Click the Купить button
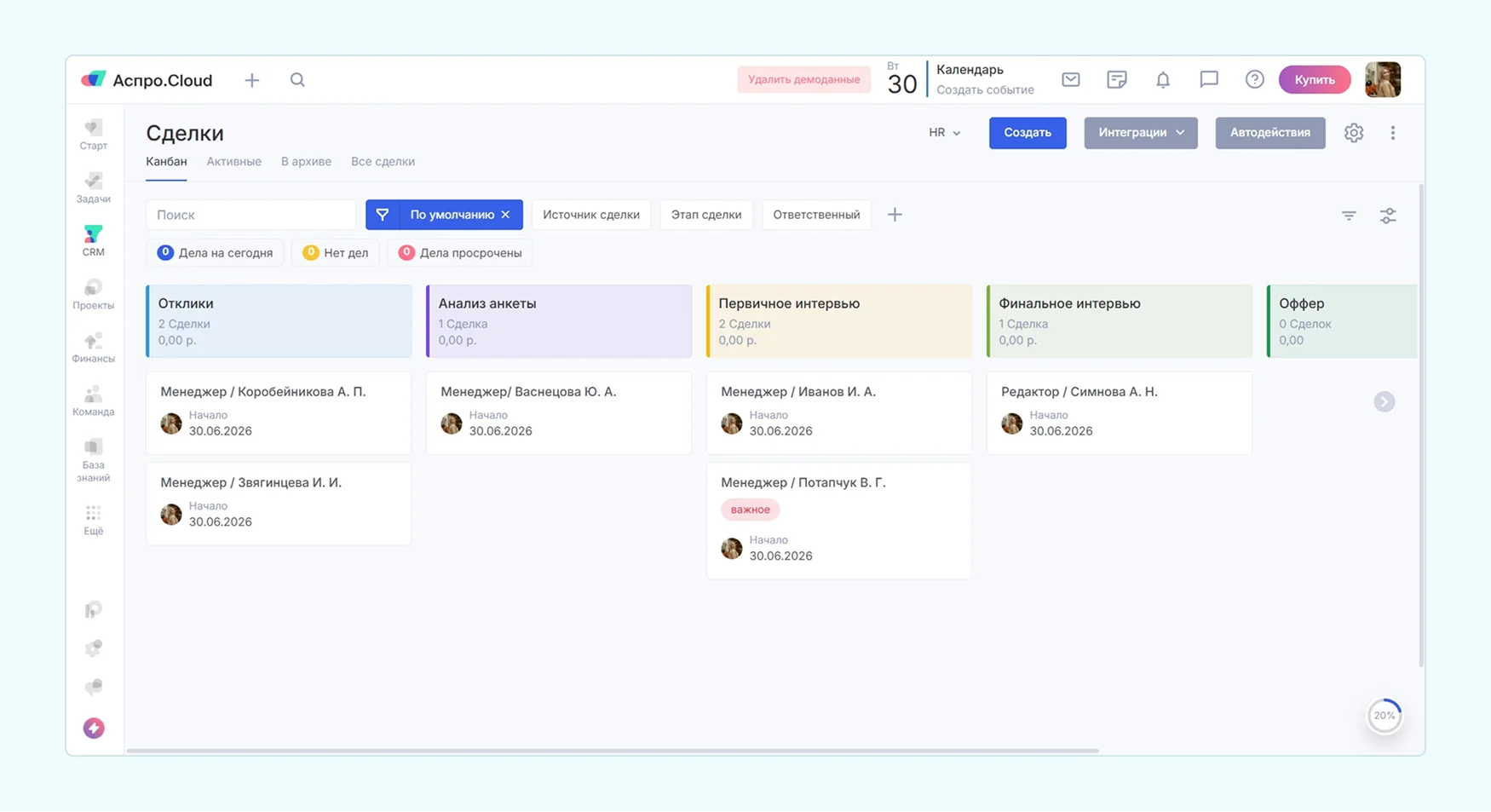This screenshot has width=1491, height=812. click(1315, 79)
